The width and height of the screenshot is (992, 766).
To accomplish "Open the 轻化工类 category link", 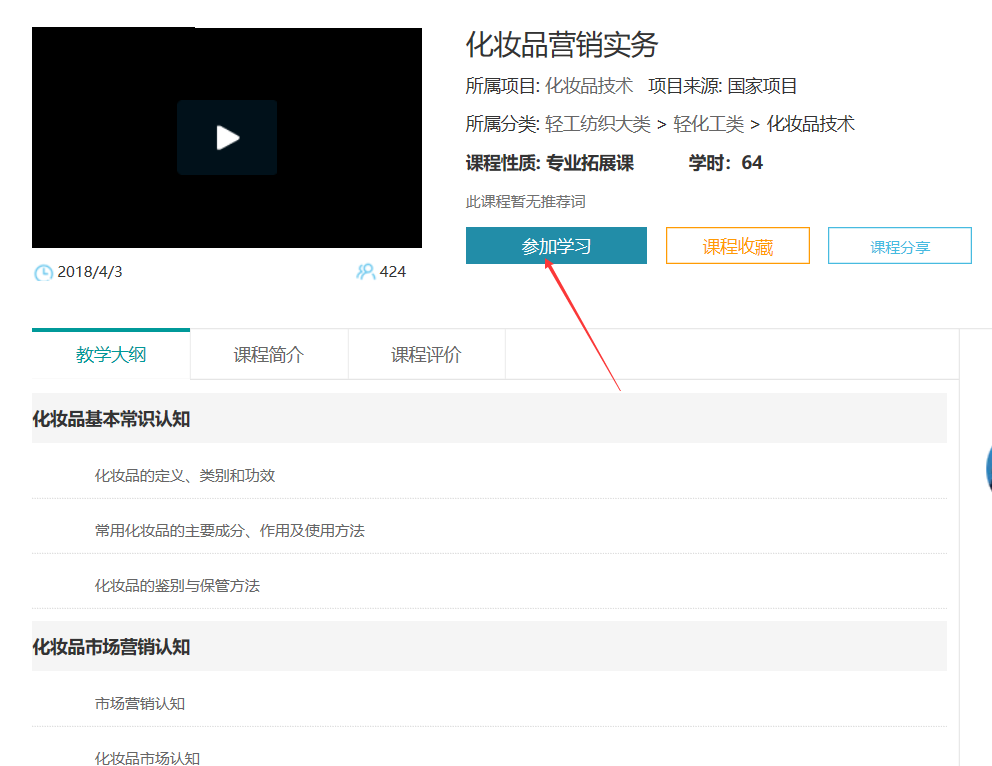I will [708, 124].
